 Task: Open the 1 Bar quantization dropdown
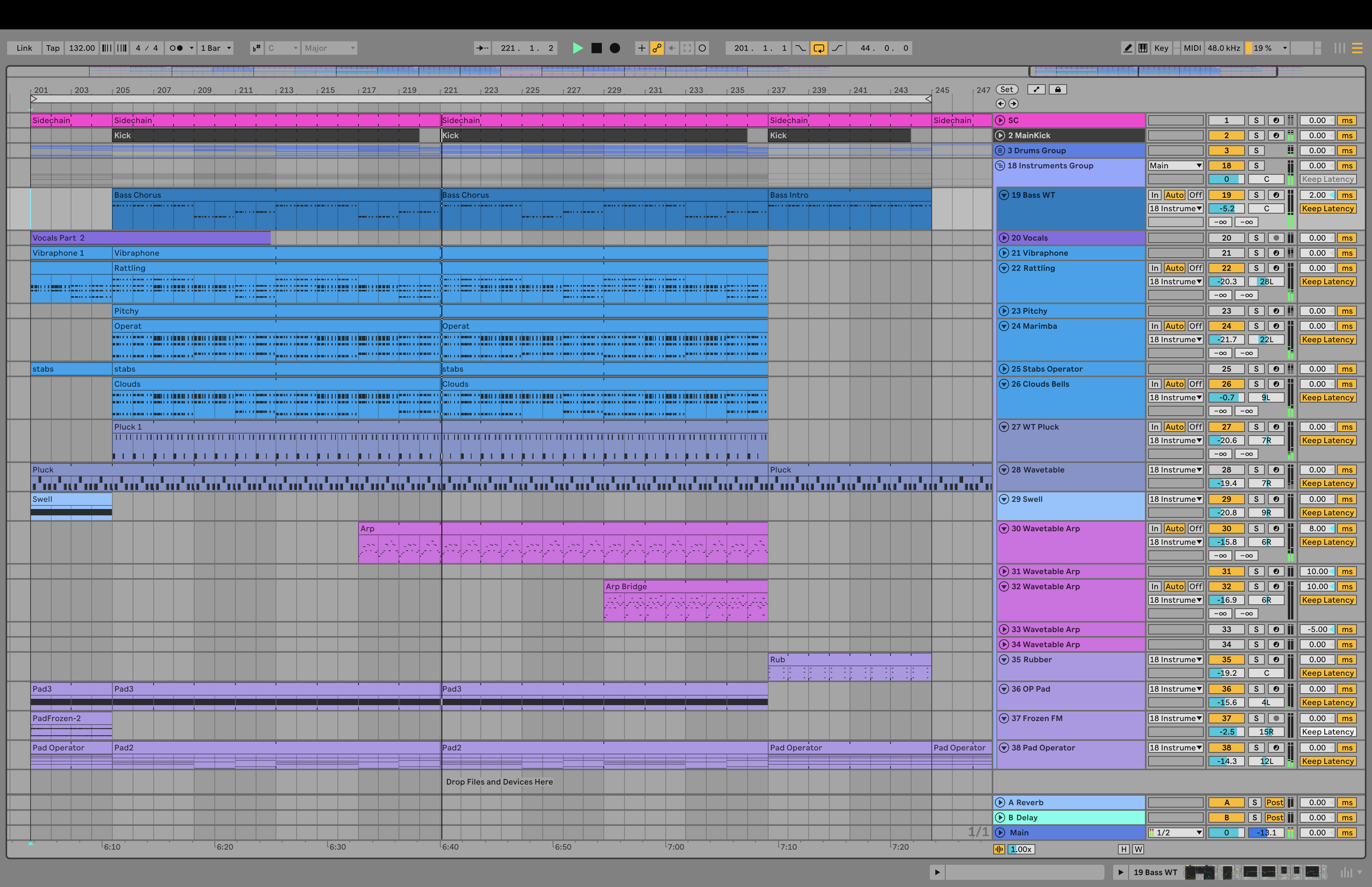(x=216, y=48)
